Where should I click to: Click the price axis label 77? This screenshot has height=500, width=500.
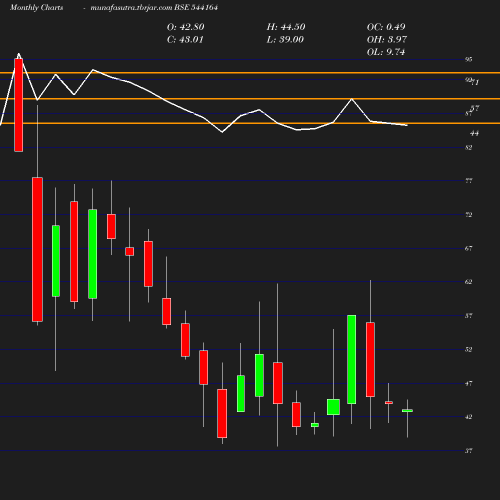pyautogui.click(x=469, y=181)
